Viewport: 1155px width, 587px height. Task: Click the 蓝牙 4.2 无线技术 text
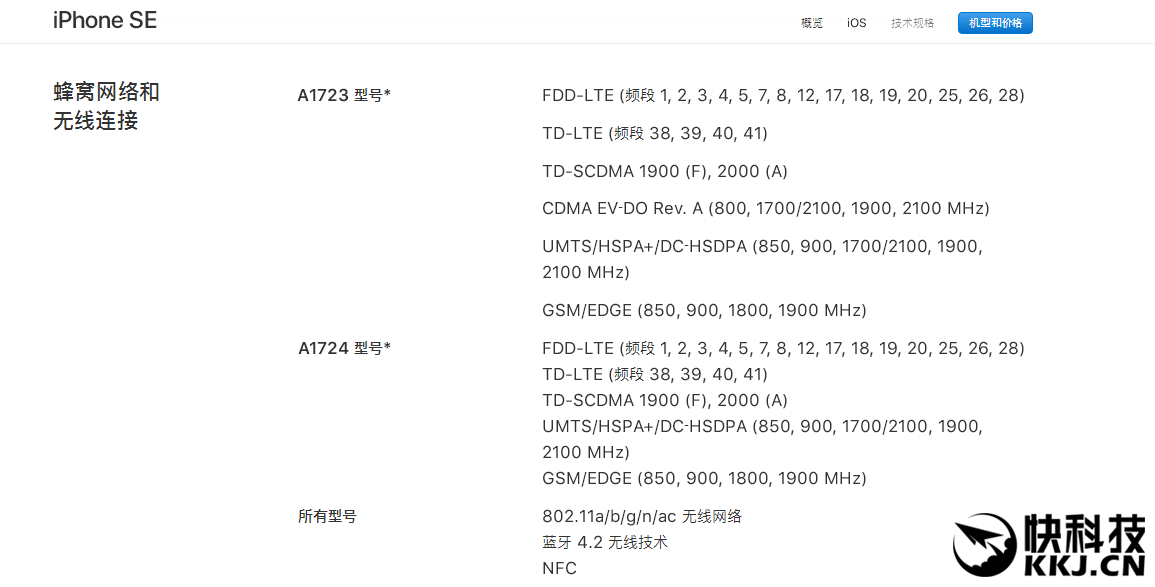click(x=605, y=543)
